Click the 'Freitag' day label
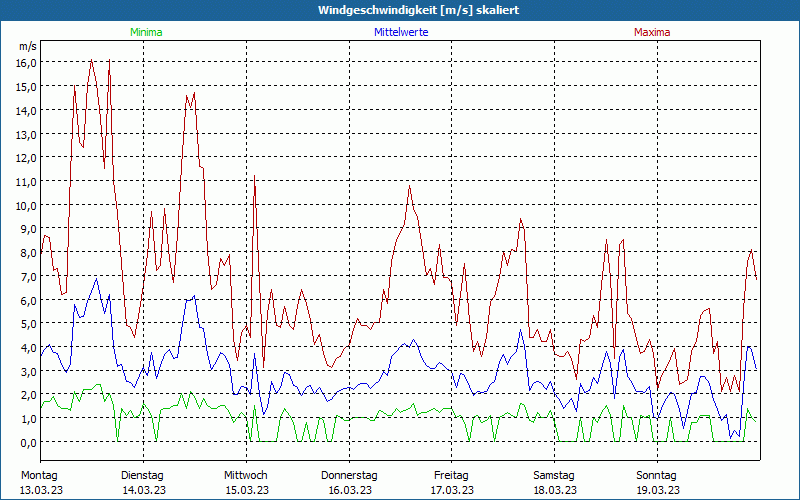 coord(452,476)
